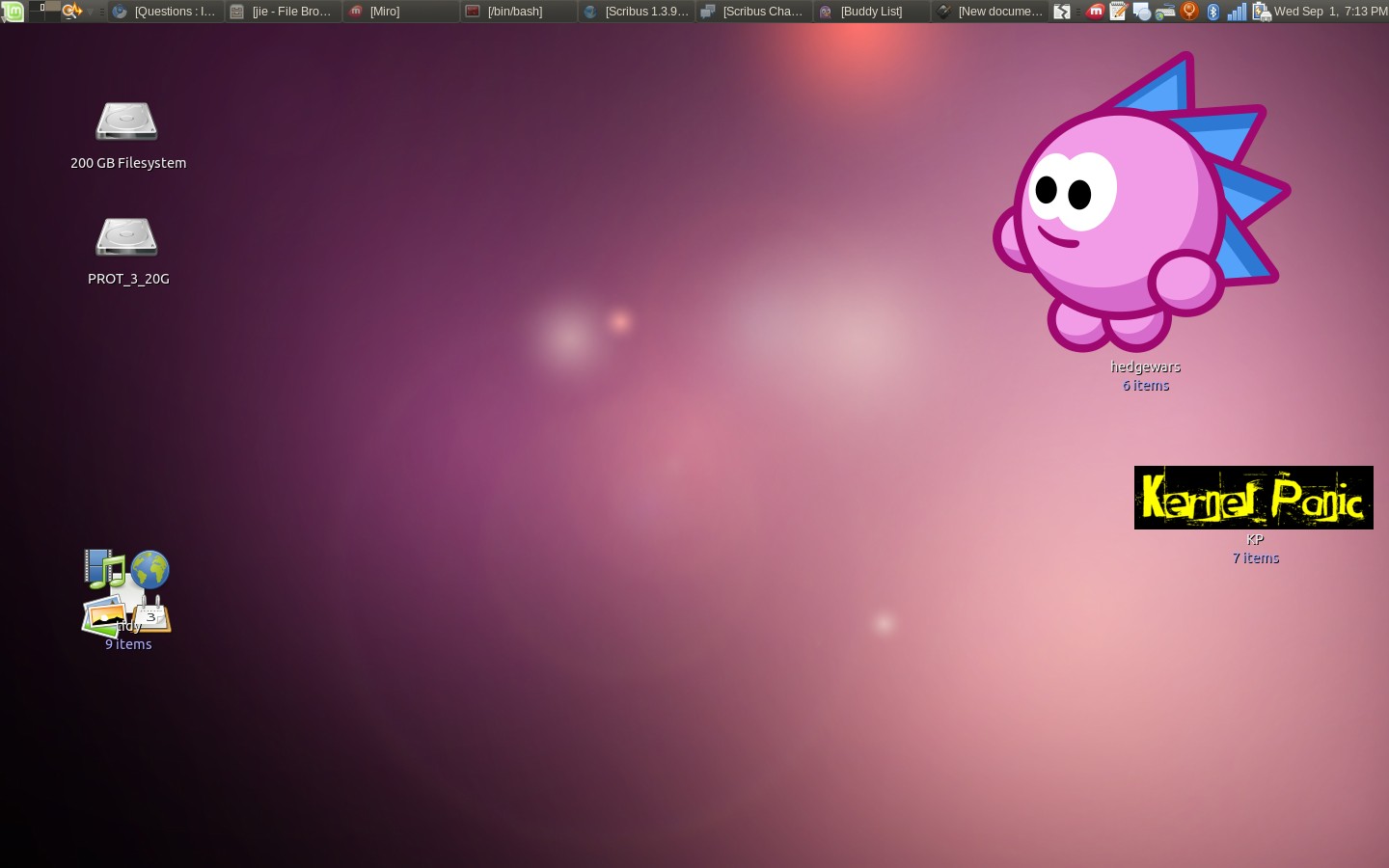Open the tidy folder with 9 items
The image size is (1389, 868).
click(x=127, y=592)
